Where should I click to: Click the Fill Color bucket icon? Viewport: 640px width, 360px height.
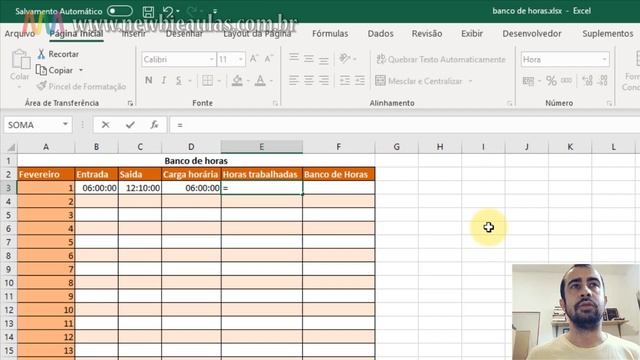tap(237, 80)
